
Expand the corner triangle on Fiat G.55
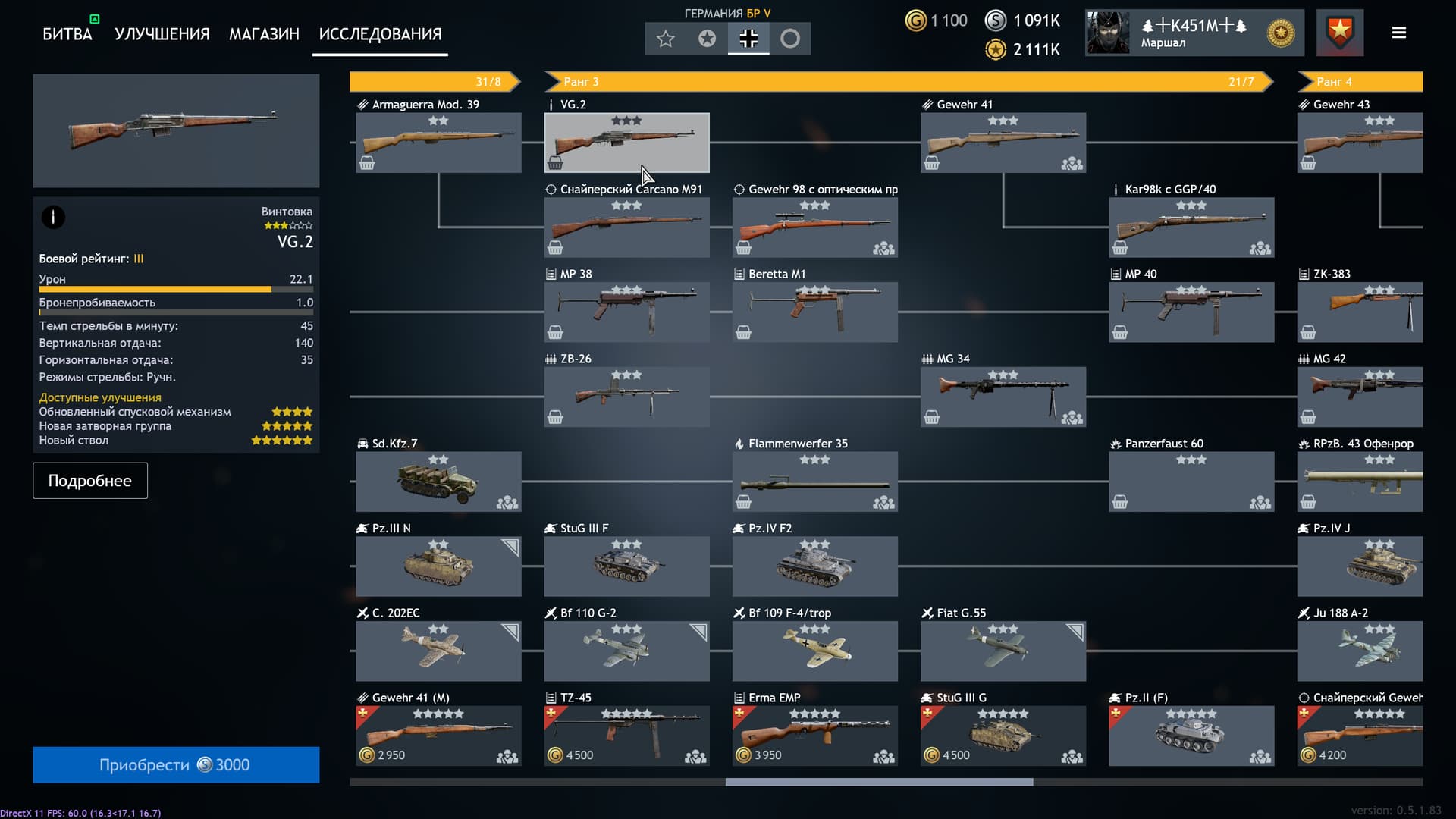(1075, 632)
